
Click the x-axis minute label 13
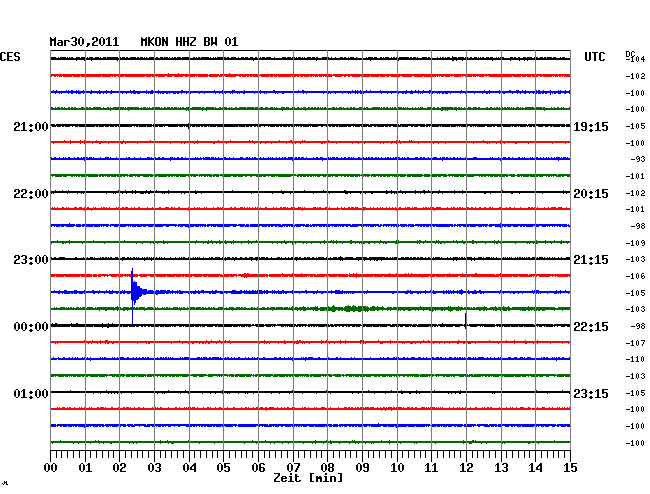[x=501, y=468]
